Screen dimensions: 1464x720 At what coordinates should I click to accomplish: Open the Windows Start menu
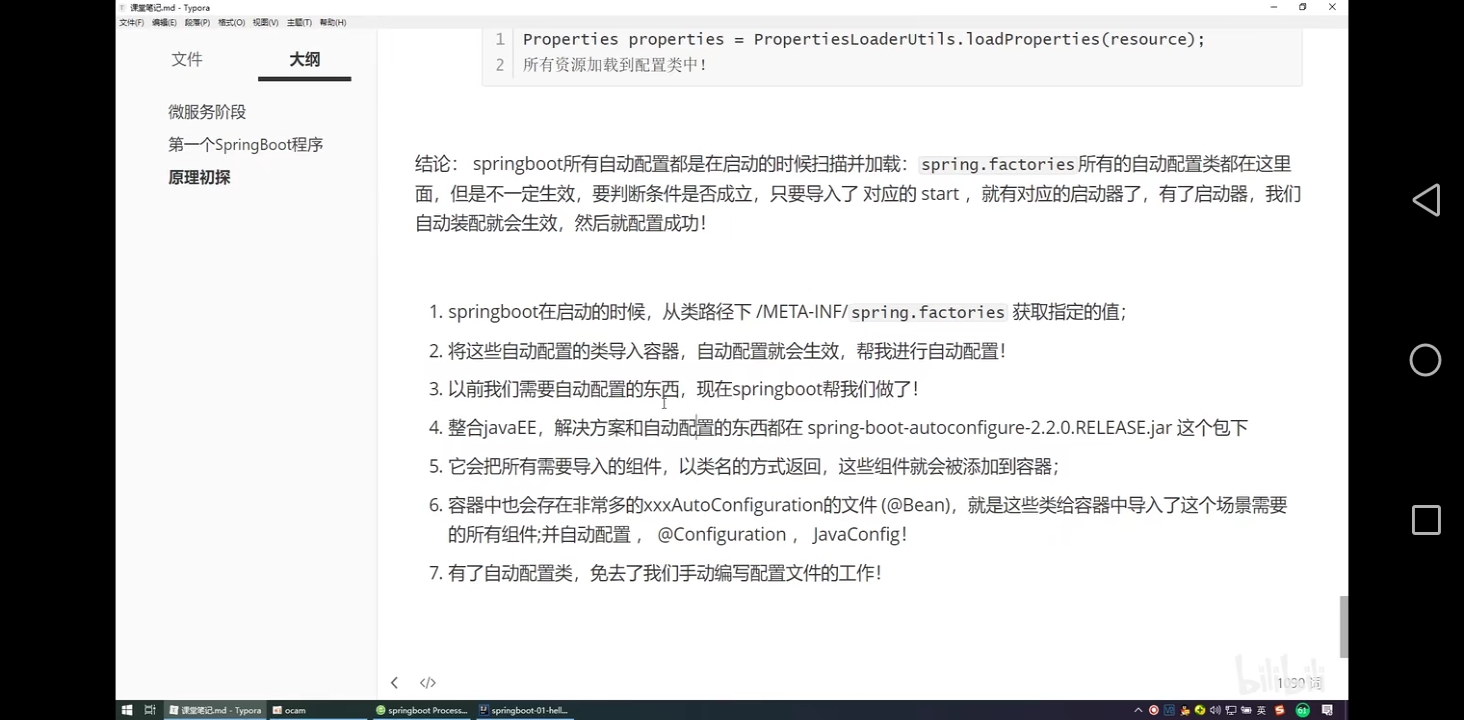127,710
